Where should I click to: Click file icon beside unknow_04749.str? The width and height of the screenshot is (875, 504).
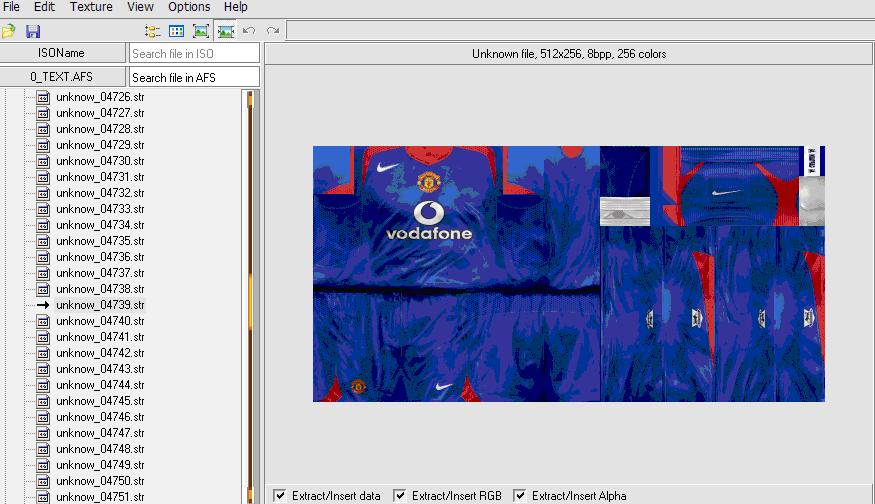coord(43,465)
